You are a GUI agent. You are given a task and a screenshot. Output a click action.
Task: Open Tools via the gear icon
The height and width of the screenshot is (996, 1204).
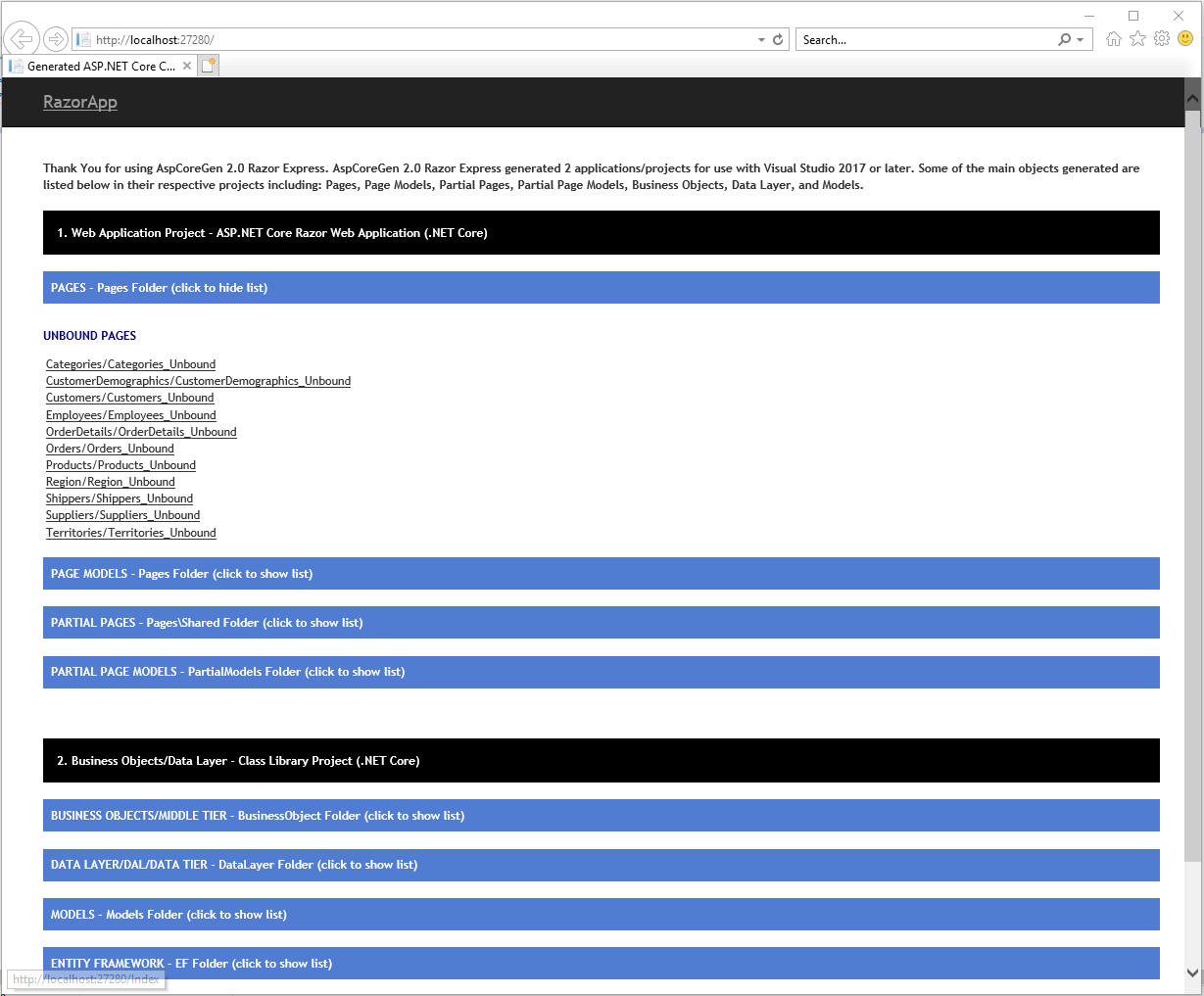pyautogui.click(x=1162, y=39)
